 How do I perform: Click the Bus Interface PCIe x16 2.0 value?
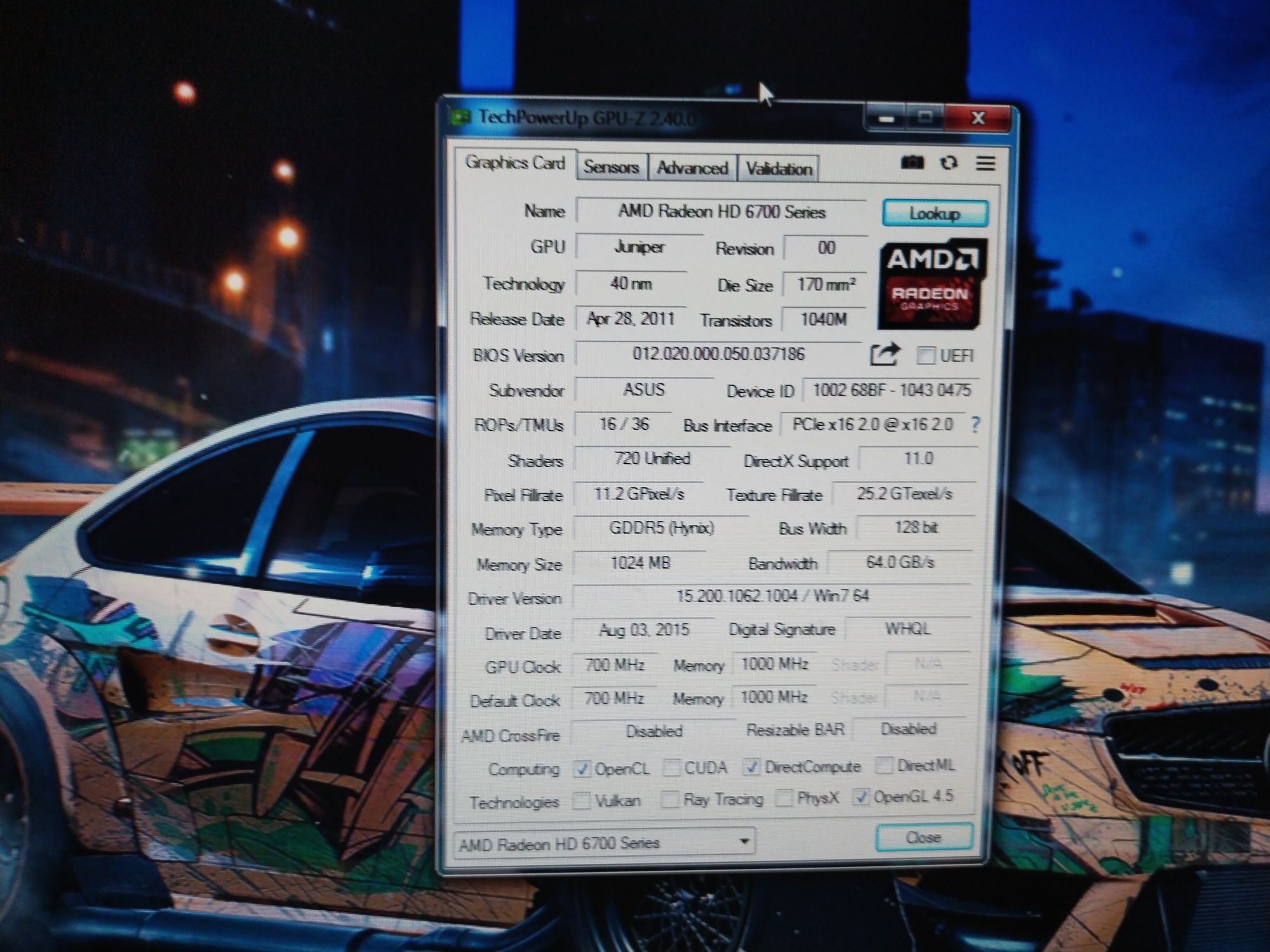pos(872,425)
